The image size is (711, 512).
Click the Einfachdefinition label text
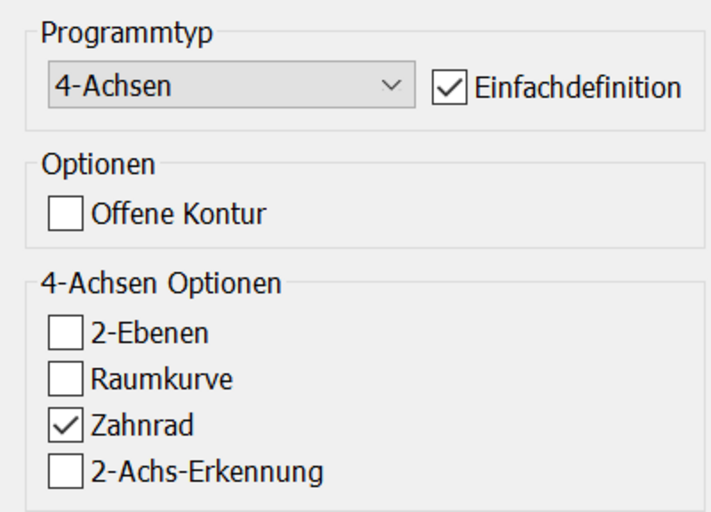578,87
